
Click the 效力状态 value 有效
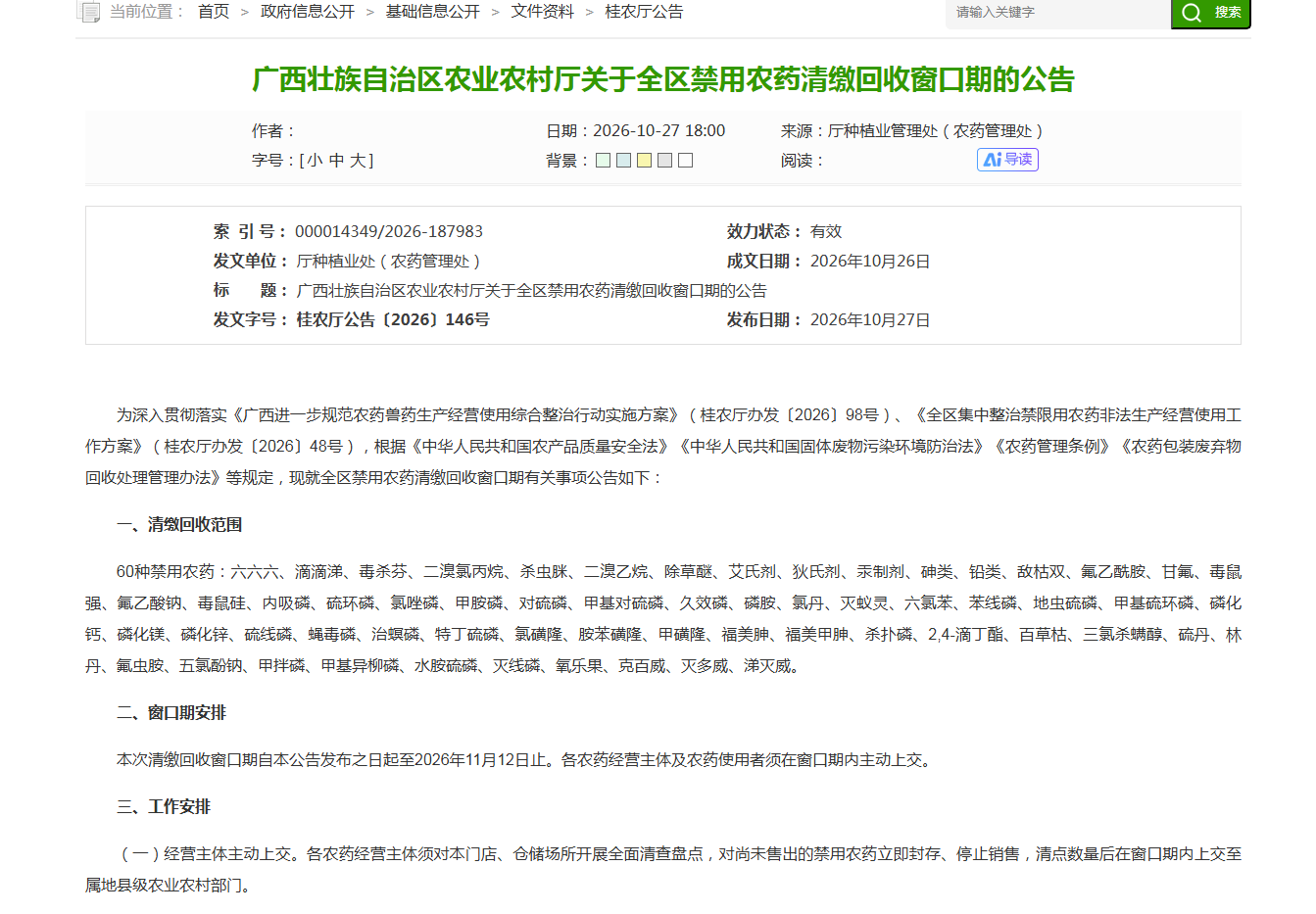(x=826, y=232)
